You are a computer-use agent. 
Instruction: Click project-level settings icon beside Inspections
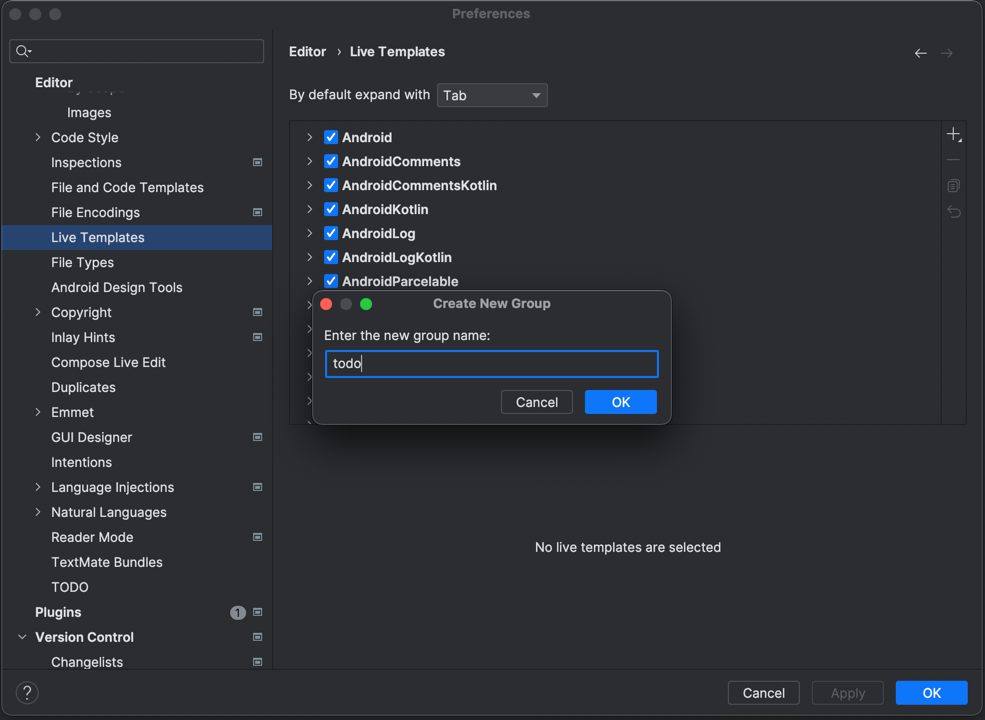point(257,162)
